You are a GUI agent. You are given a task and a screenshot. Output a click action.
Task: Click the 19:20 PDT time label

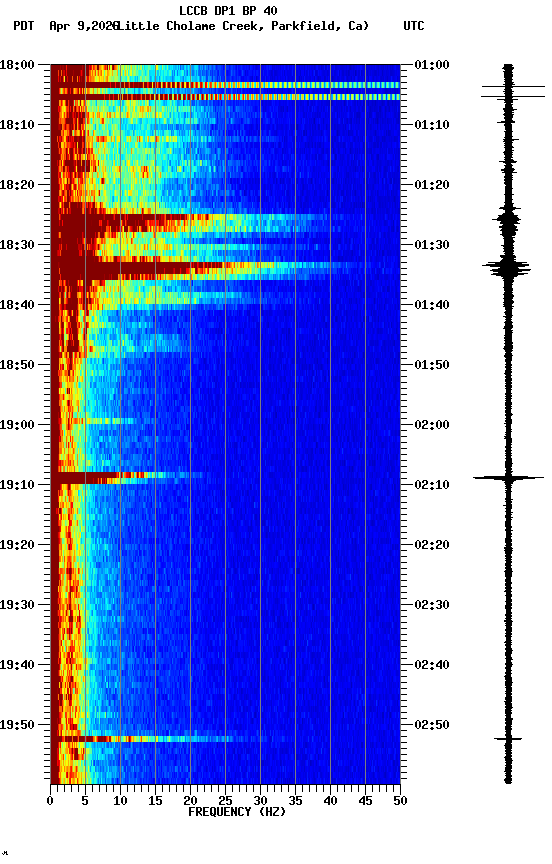[x=17, y=545]
